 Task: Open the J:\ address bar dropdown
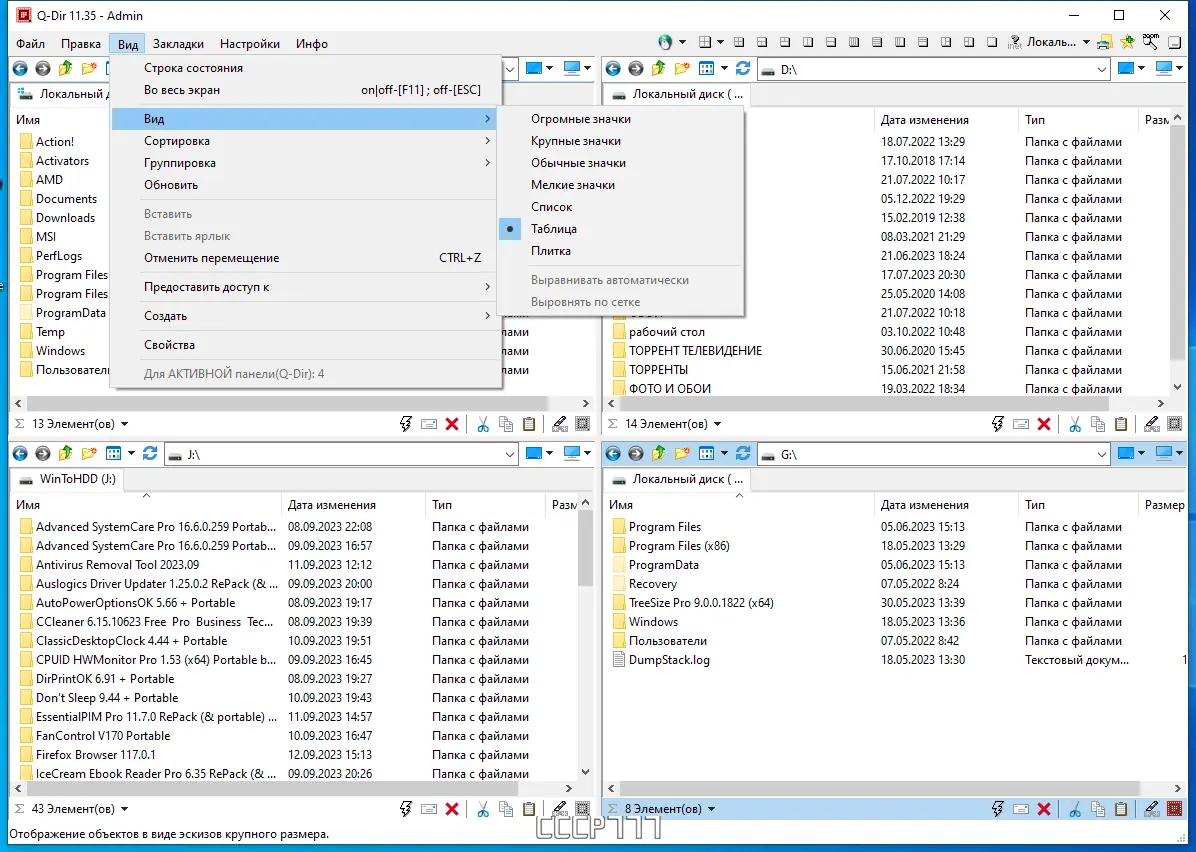[510, 455]
